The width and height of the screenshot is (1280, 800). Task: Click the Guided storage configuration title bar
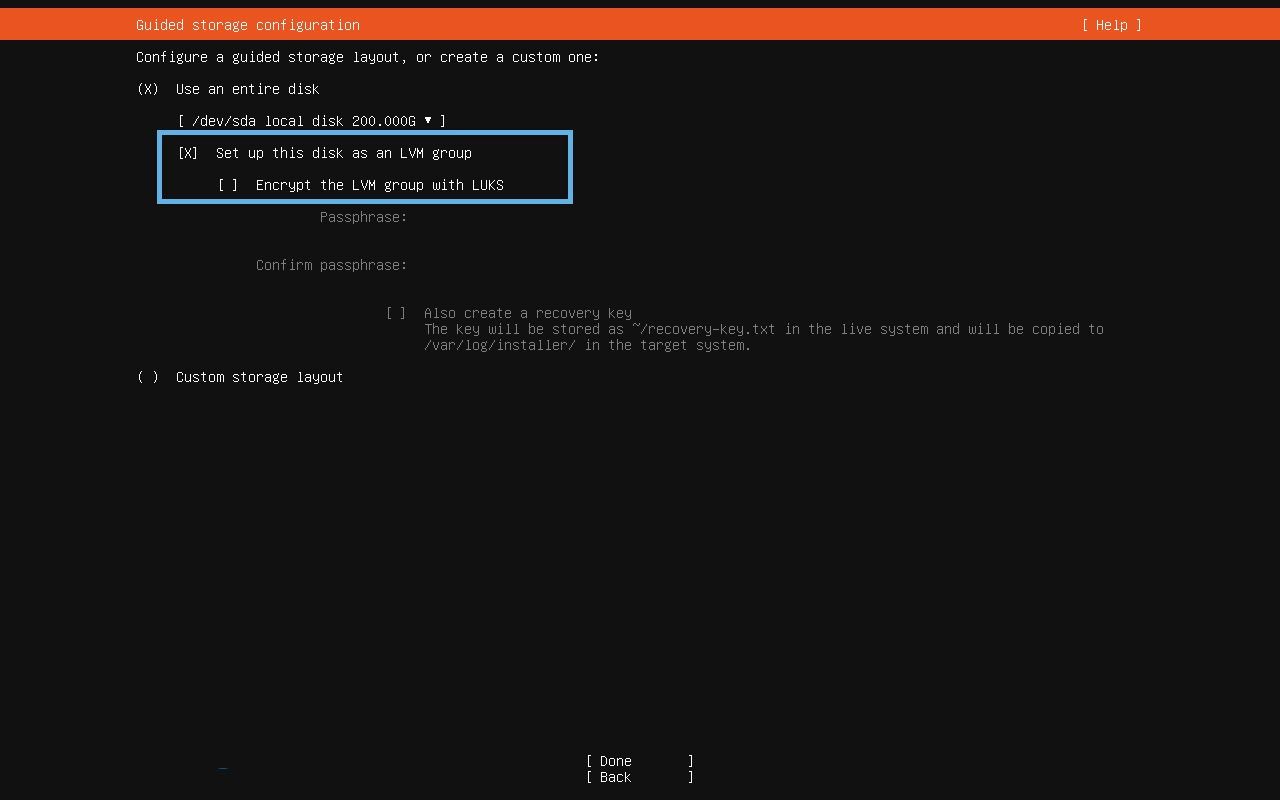(x=247, y=24)
